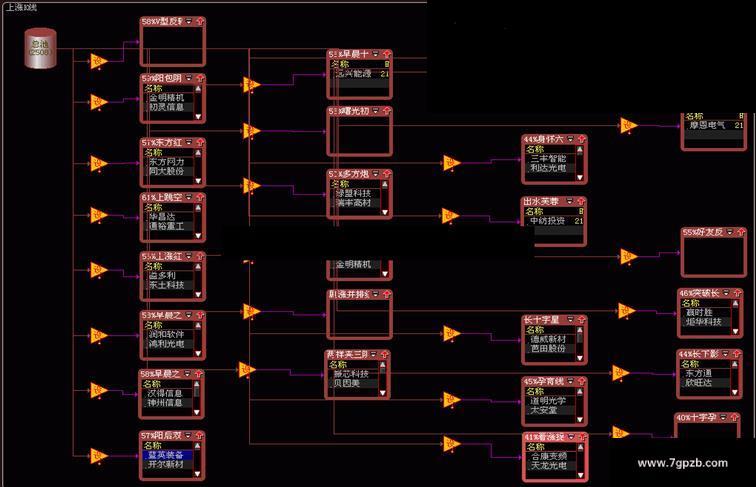Open the dropdown on the 44%长下影 box header
Image resolution: width=756 pixels, height=487 pixels.
tap(726, 354)
